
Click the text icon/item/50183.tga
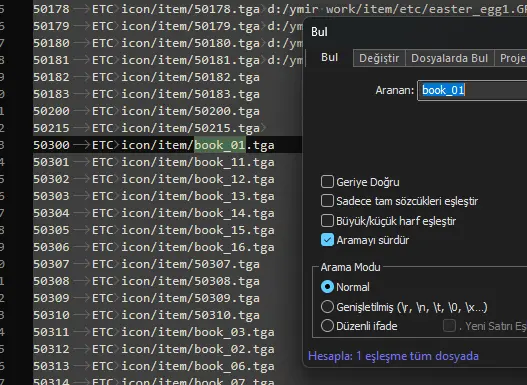pos(190,94)
